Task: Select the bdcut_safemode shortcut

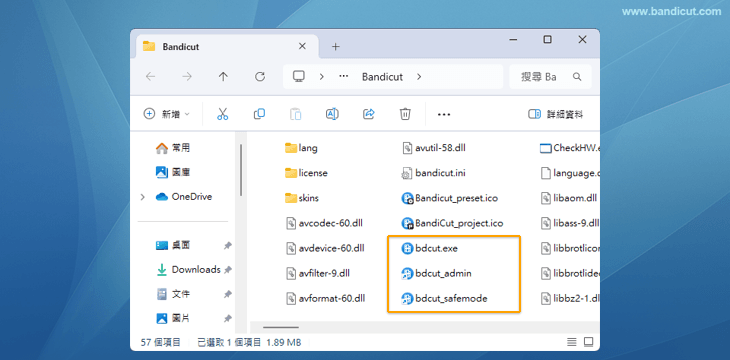Action: (444, 299)
